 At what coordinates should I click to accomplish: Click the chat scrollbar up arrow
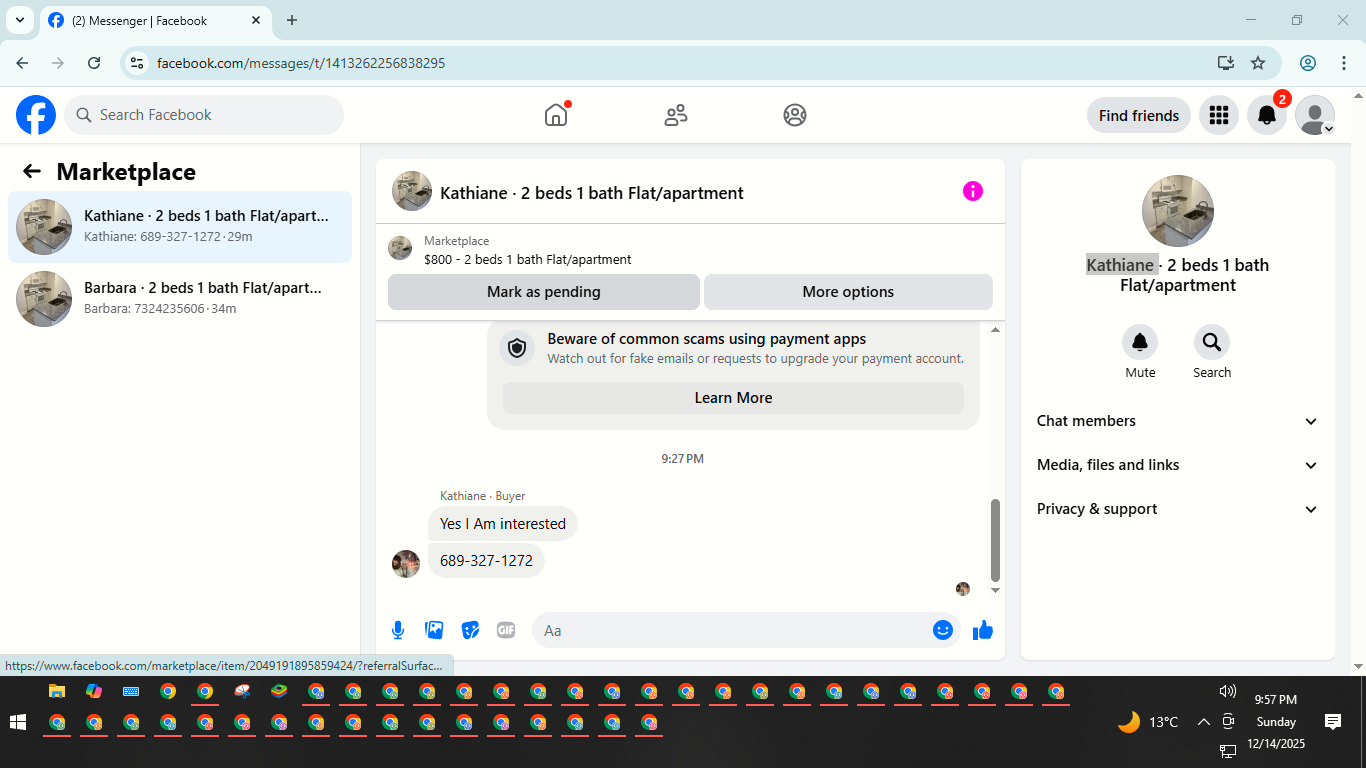pyautogui.click(x=995, y=329)
